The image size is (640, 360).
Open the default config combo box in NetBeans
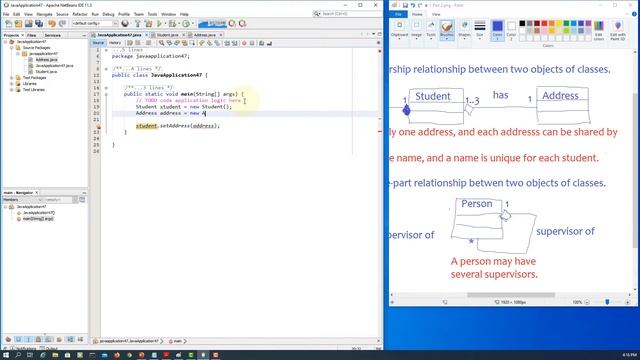95,24
